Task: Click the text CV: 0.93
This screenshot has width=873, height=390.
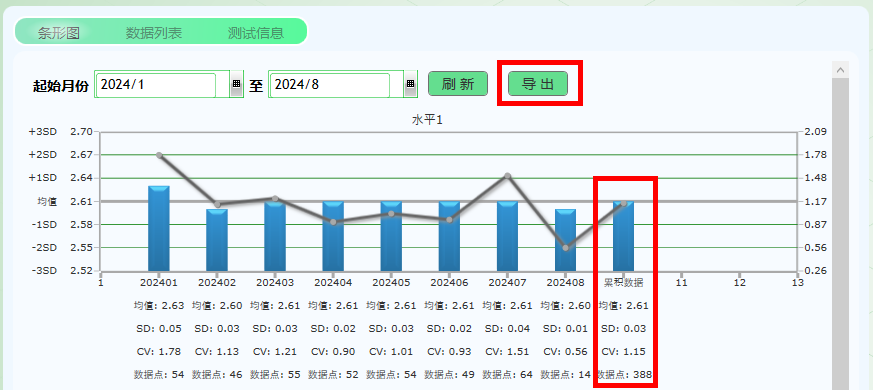Action: pyautogui.click(x=449, y=352)
